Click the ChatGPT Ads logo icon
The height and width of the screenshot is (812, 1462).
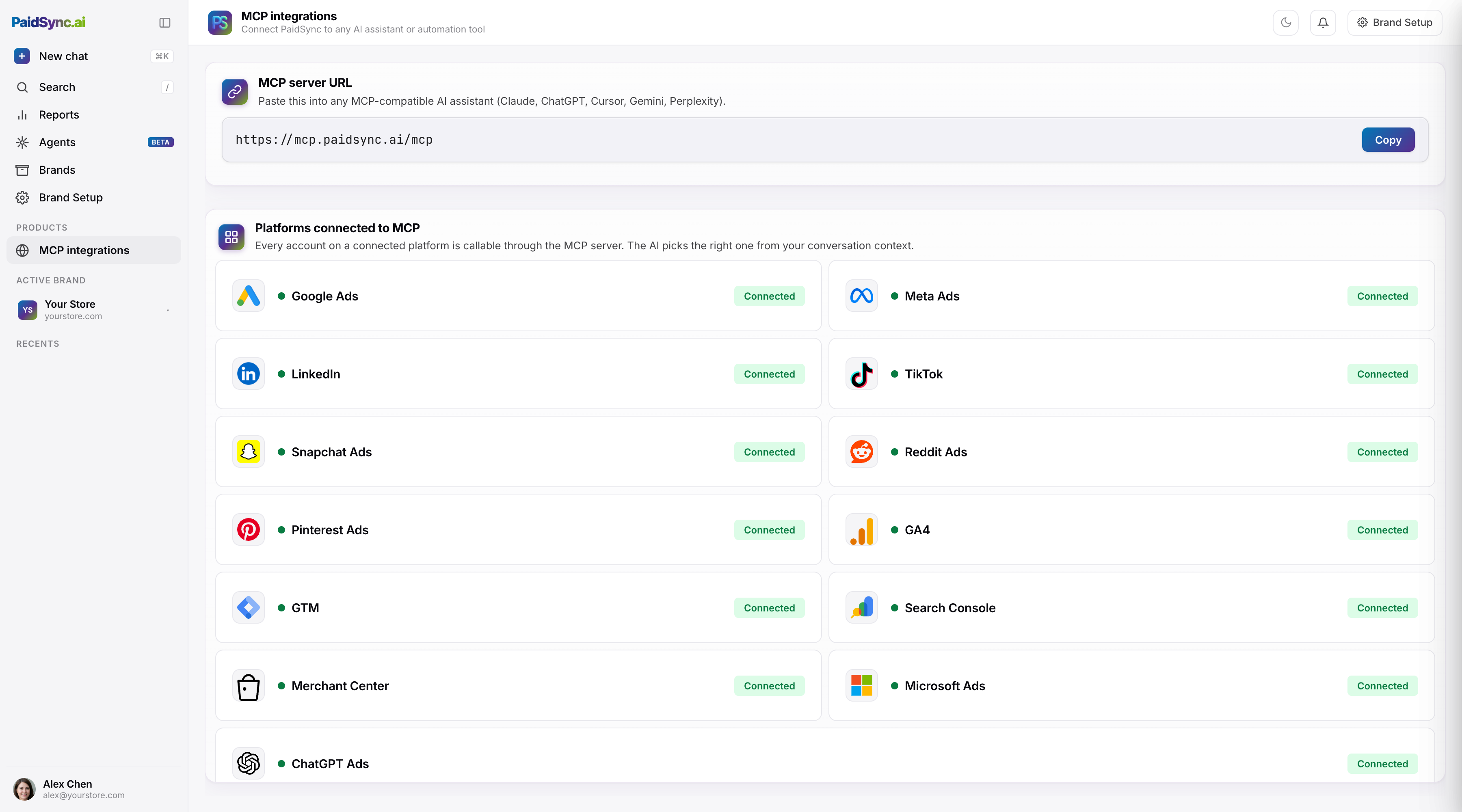pyautogui.click(x=248, y=763)
